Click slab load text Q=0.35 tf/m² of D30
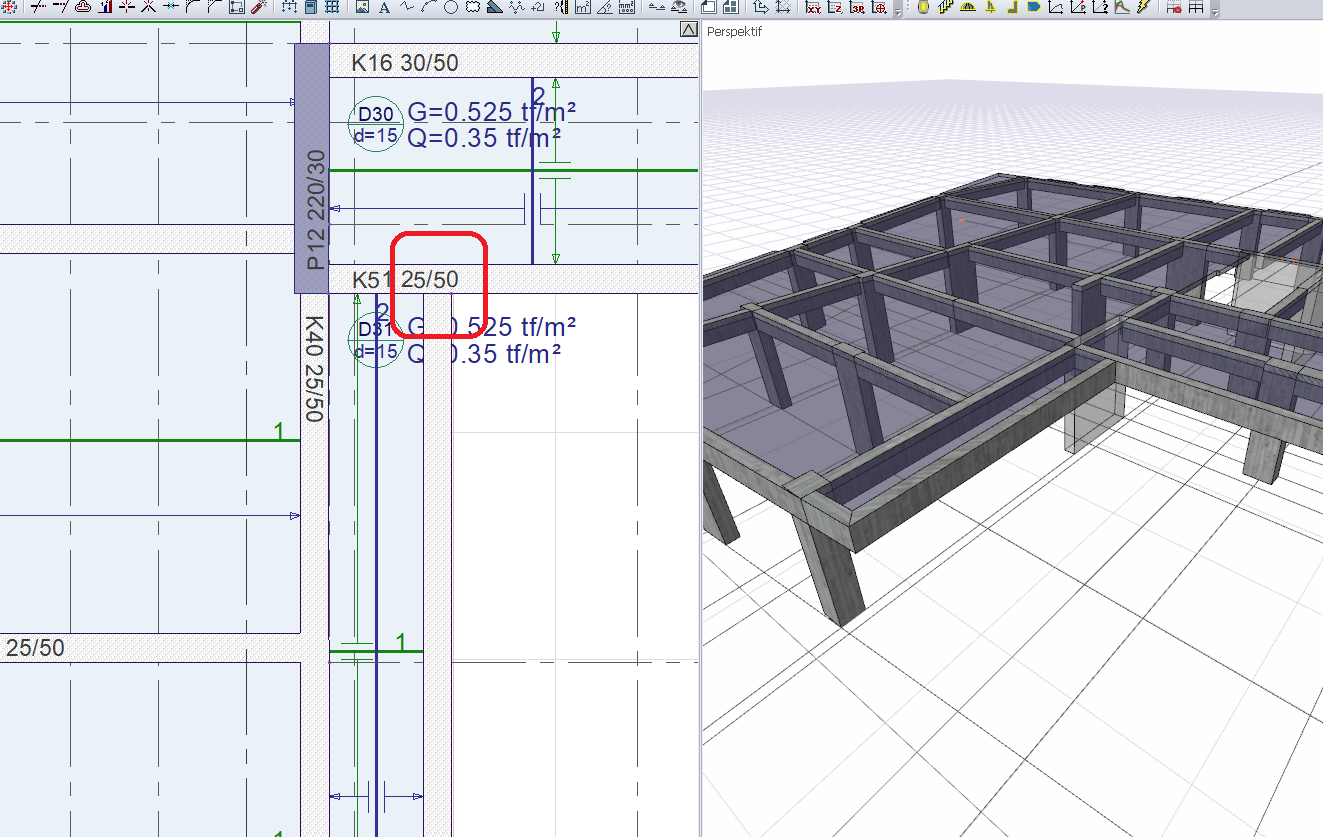The width and height of the screenshot is (1323, 837). coord(483,138)
